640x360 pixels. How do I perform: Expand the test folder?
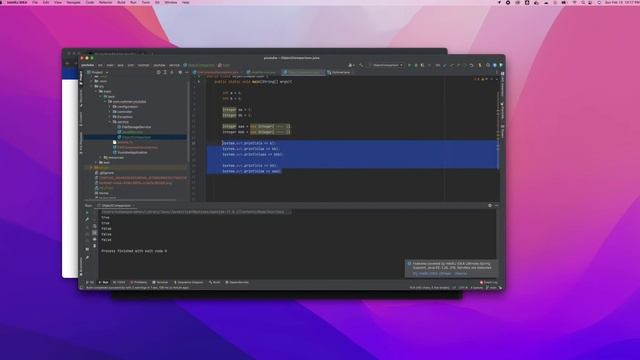(96, 162)
